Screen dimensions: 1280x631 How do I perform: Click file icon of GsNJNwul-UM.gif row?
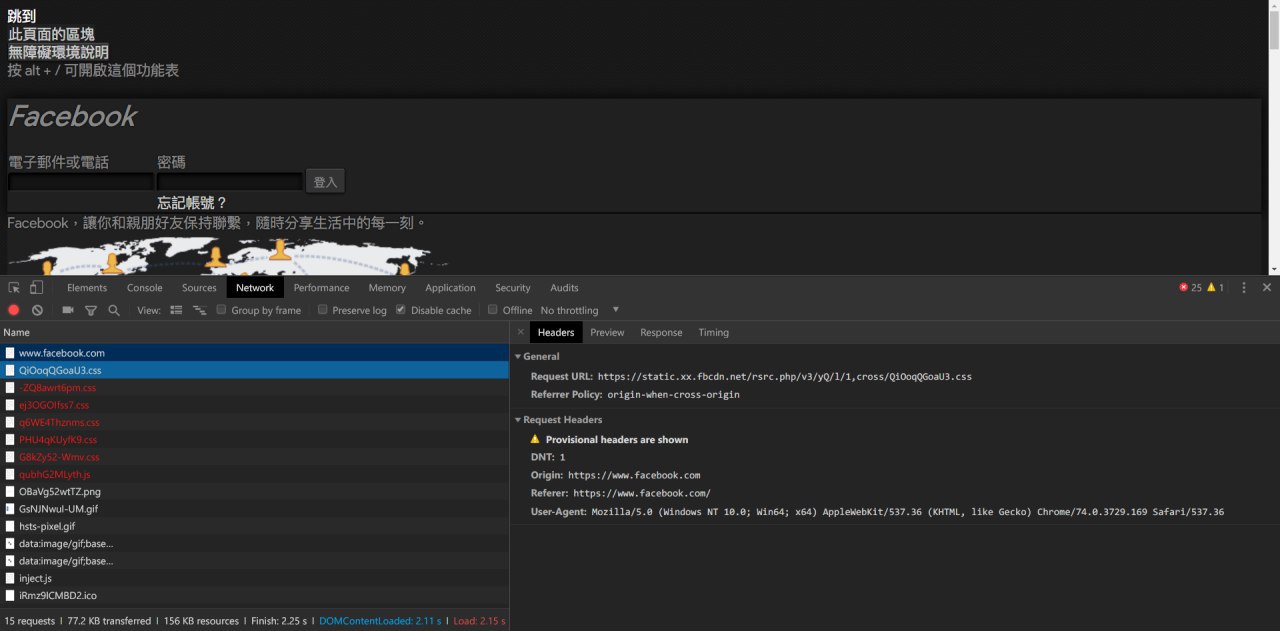tap(10, 509)
